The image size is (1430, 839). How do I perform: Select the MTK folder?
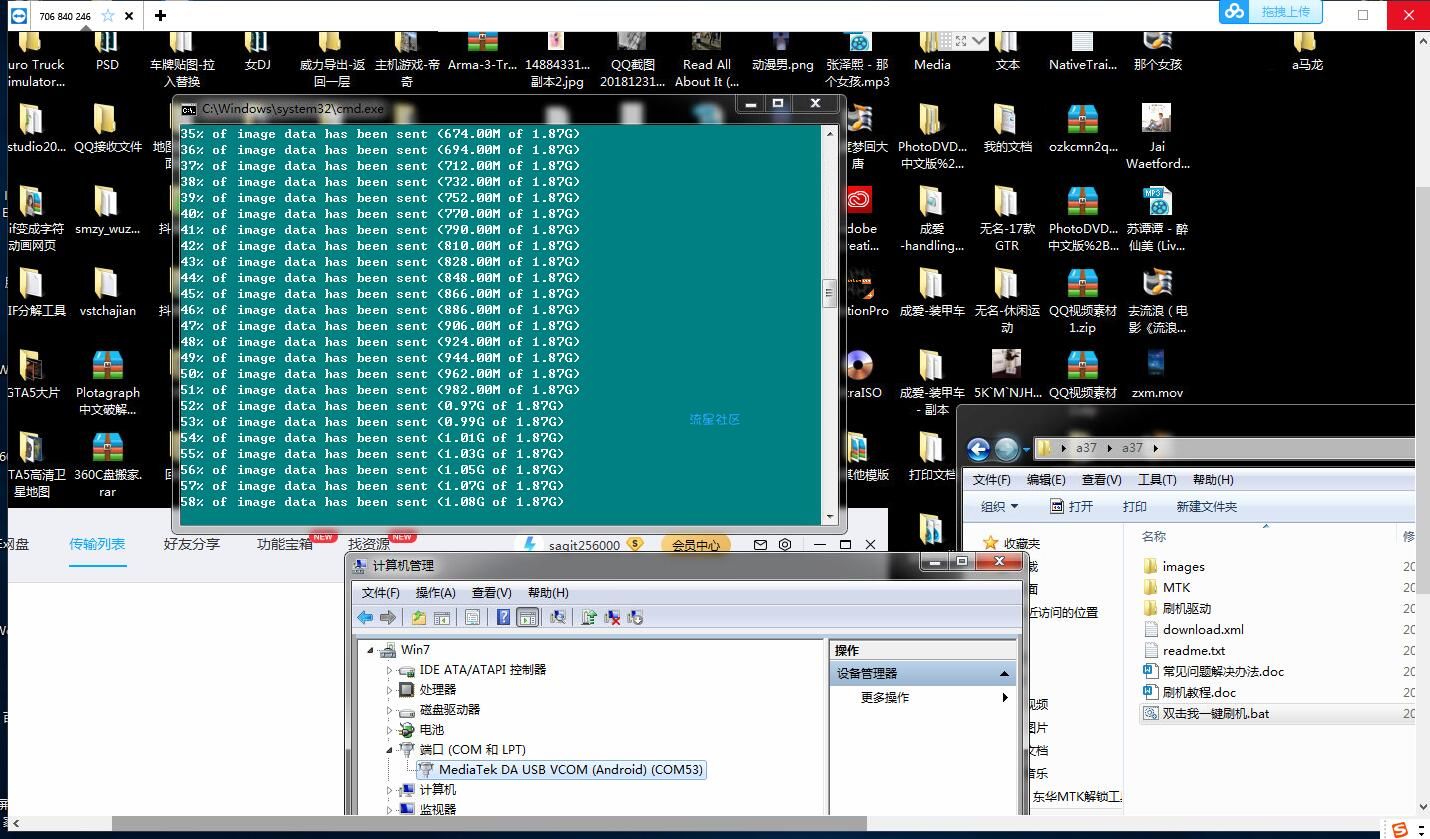click(x=1166, y=588)
